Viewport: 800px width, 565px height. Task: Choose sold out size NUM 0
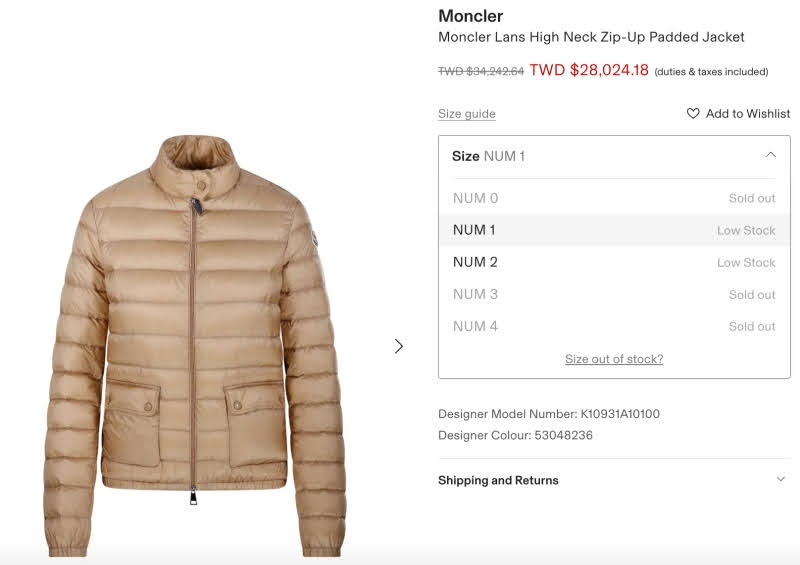tap(614, 198)
